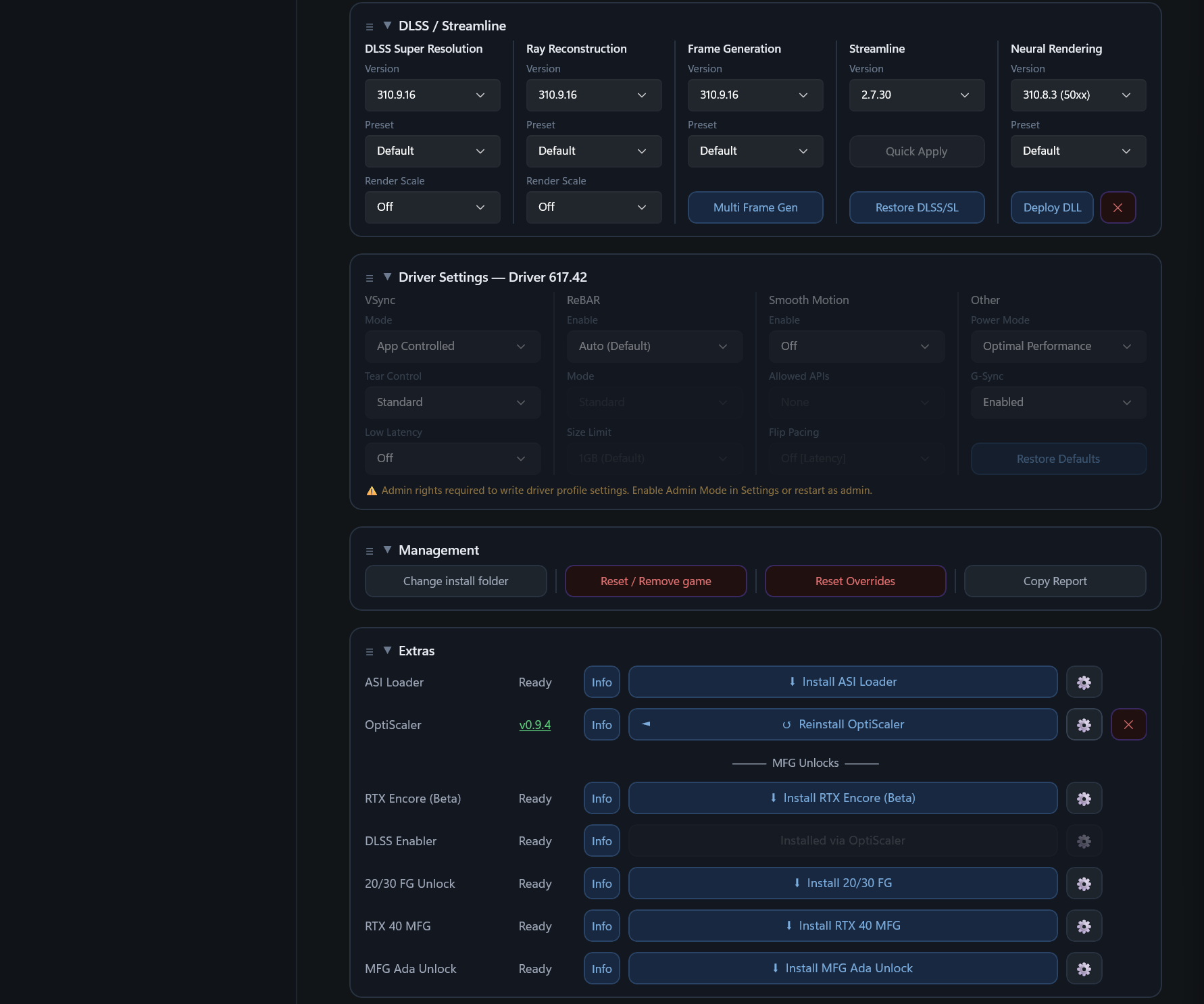This screenshot has width=1204, height=1004.
Task: Click Multi Frame Gen button
Action: (x=755, y=207)
